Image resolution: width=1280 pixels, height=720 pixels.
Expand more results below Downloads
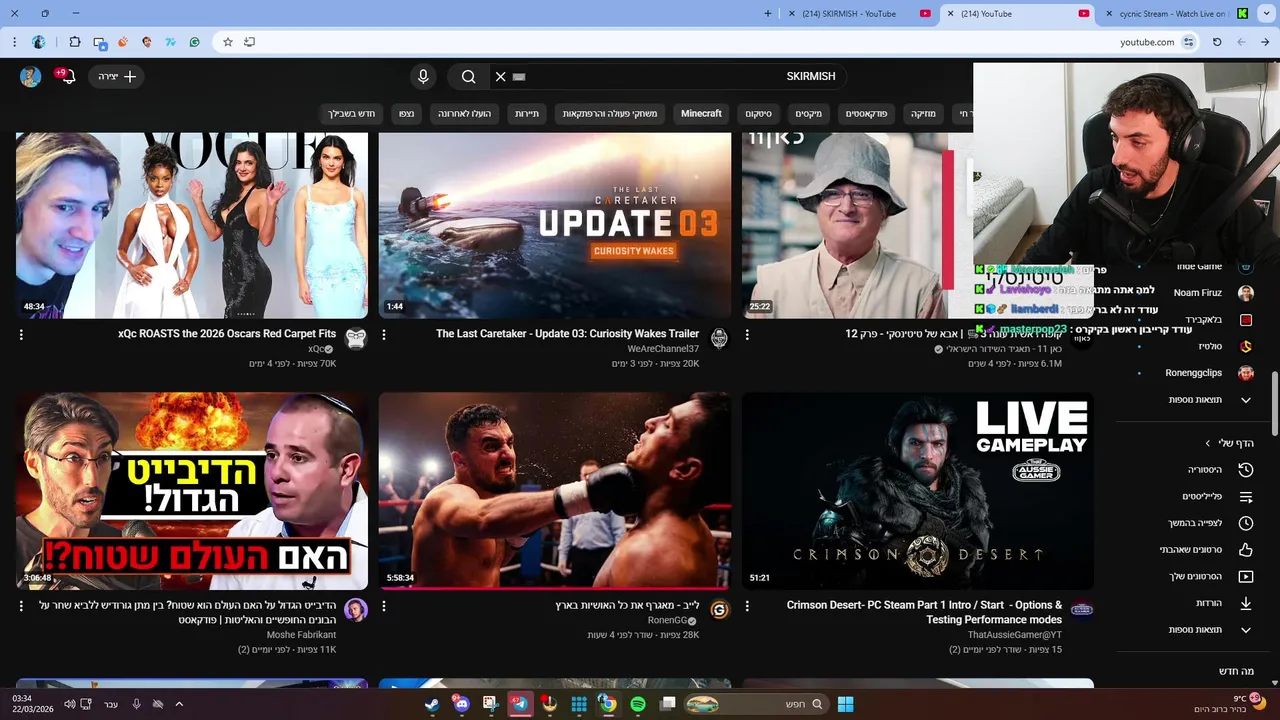pyautogui.click(x=1208, y=630)
